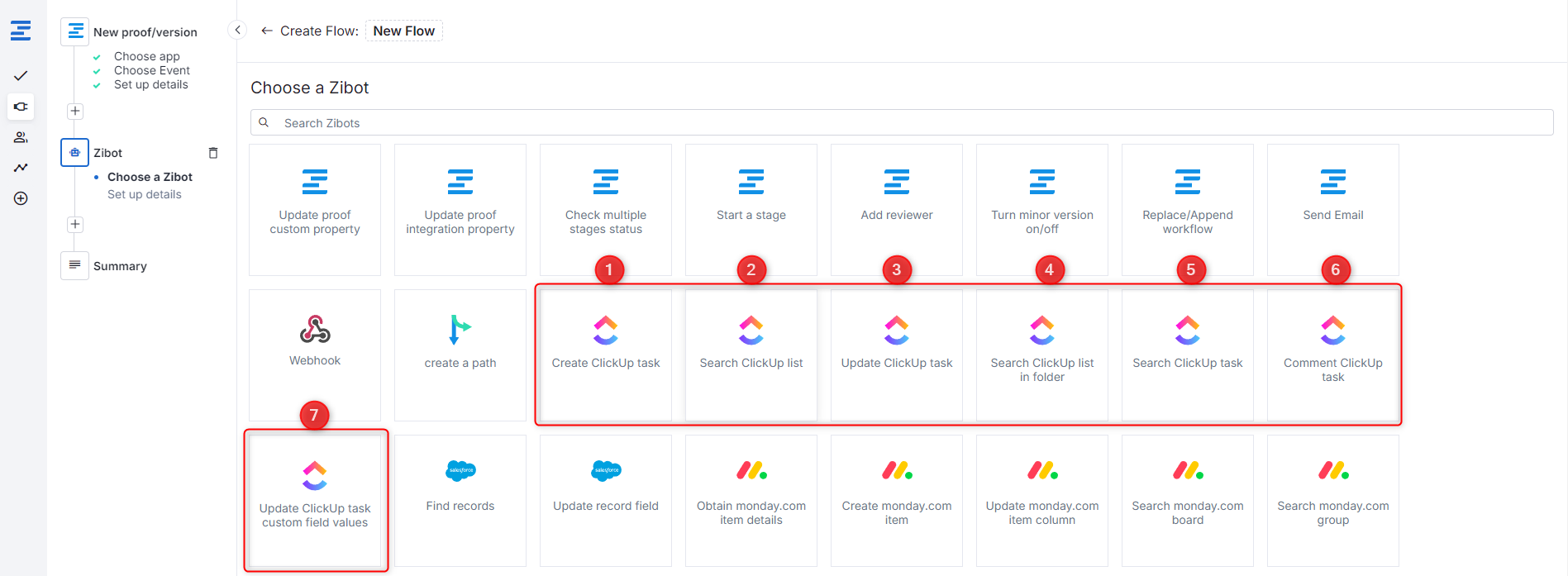The height and width of the screenshot is (576, 1568).
Task: Open the Summary step
Action: click(120, 266)
